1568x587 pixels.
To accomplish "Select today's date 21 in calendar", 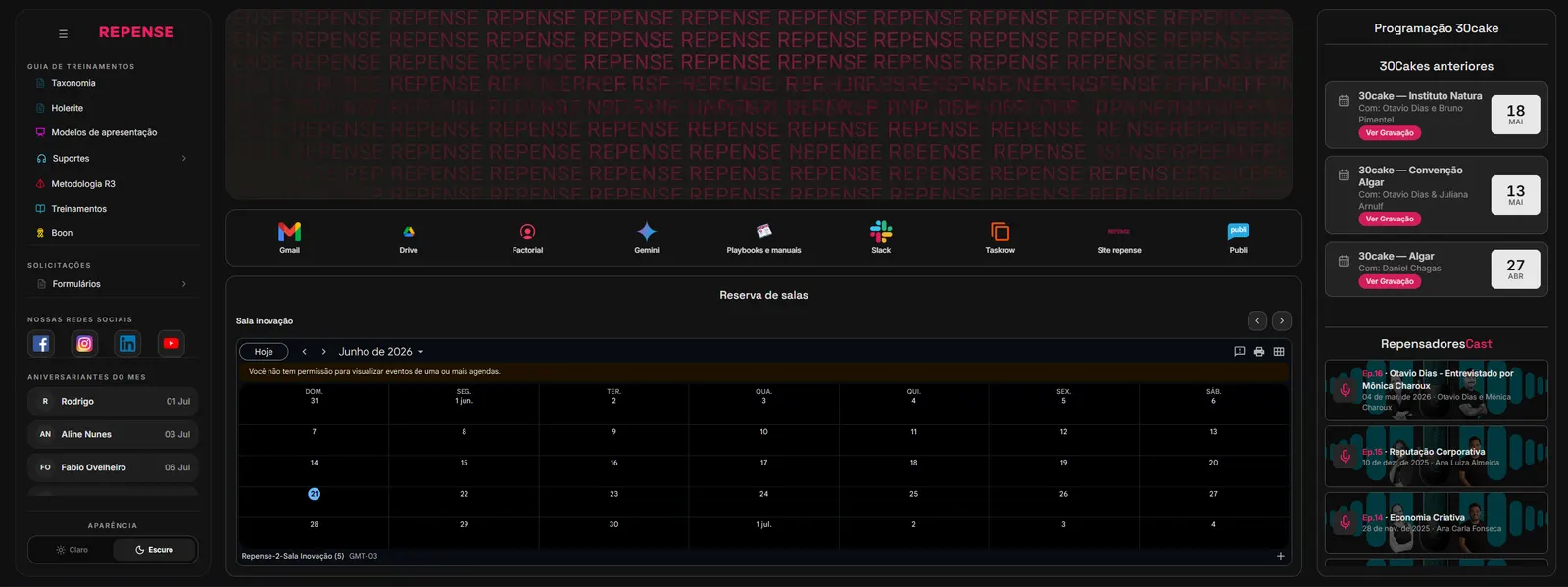I will (314, 494).
